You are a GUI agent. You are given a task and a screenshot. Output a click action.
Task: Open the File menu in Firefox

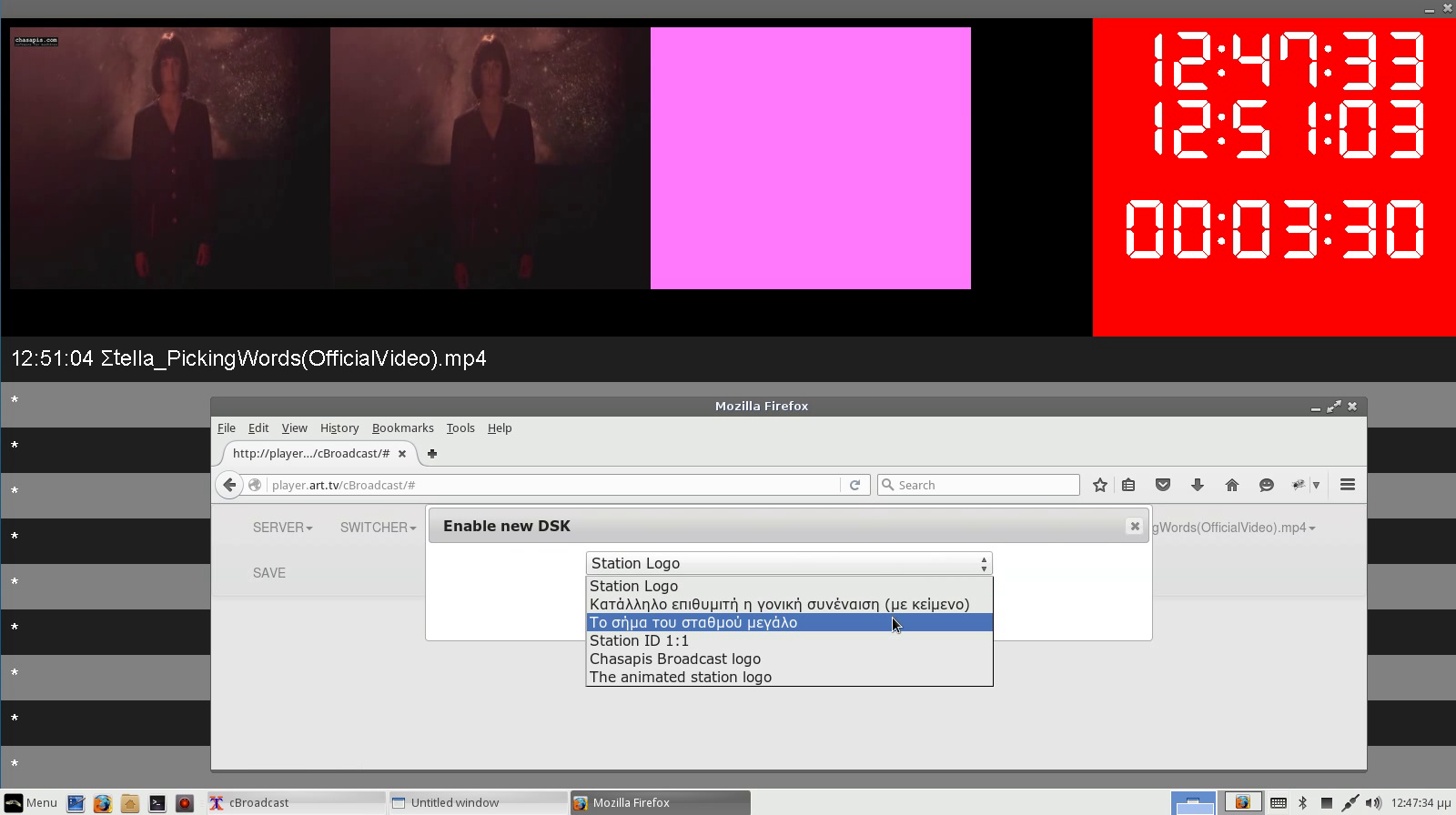pyautogui.click(x=227, y=428)
